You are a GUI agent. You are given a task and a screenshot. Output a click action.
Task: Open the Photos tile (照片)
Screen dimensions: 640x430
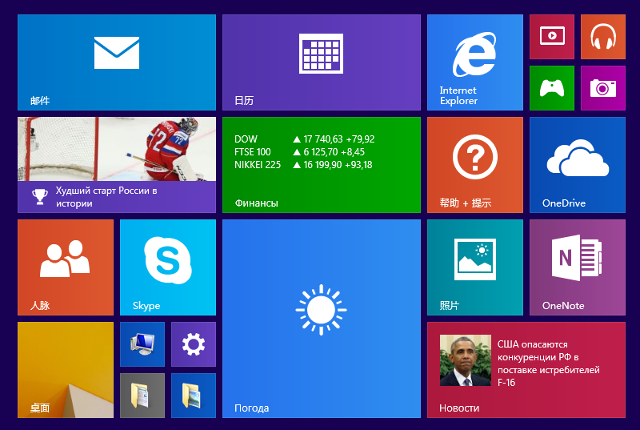(x=475, y=267)
